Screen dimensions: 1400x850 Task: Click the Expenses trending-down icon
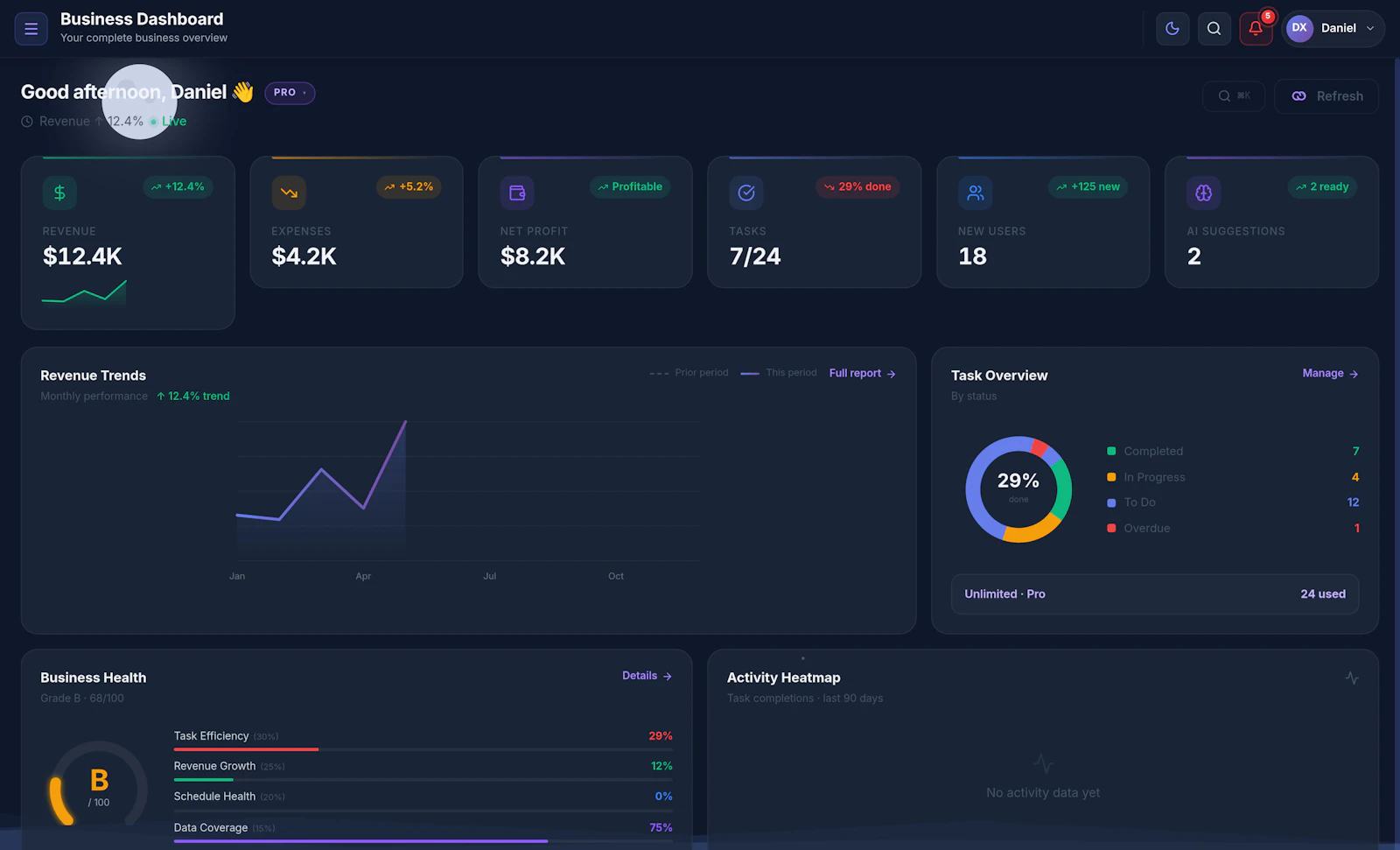[289, 193]
